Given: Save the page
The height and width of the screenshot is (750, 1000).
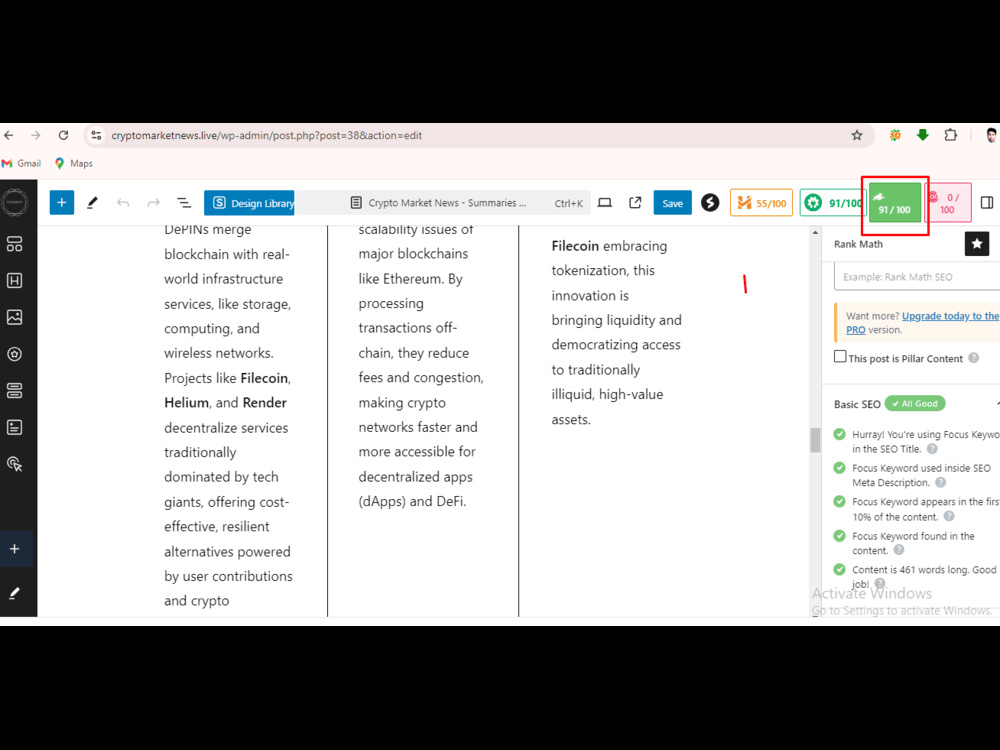Looking at the screenshot, I should pos(672,203).
